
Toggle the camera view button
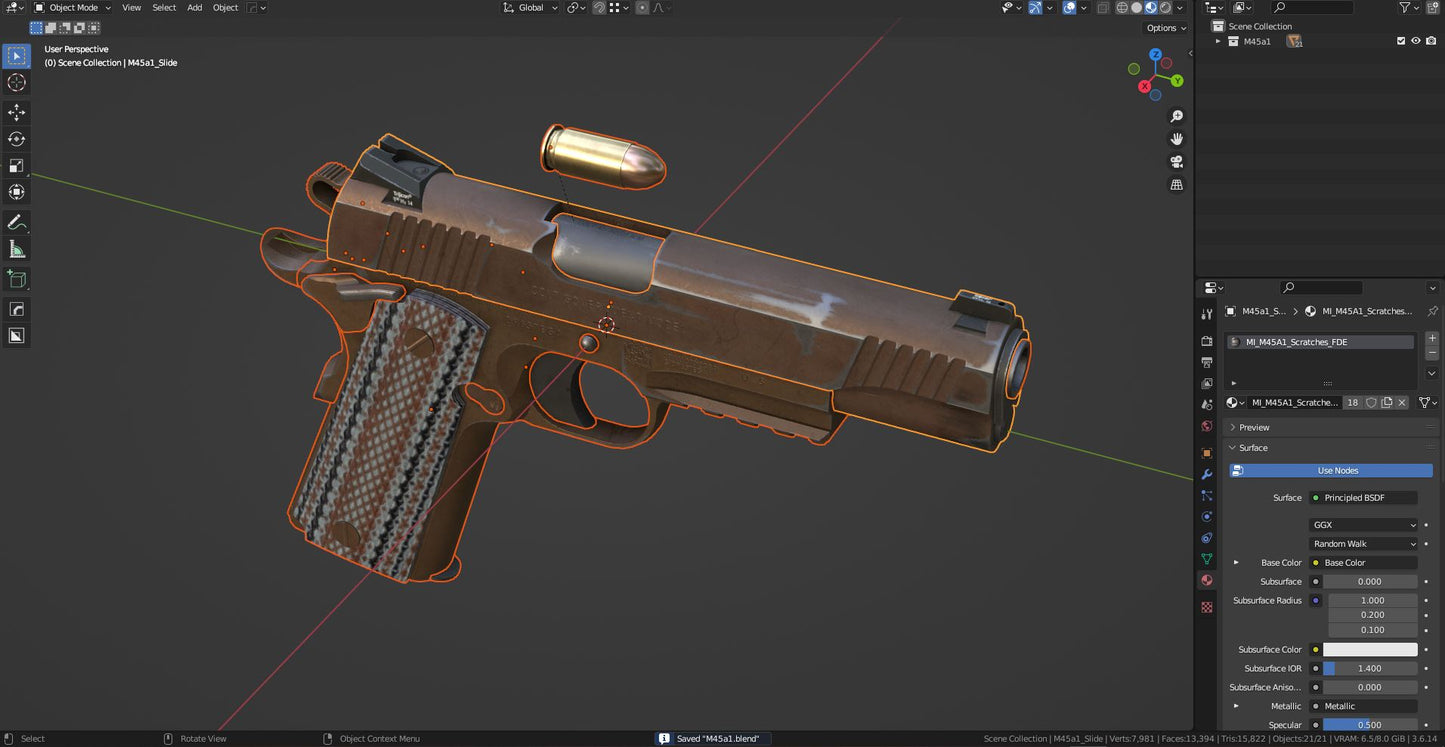pyautogui.click(x=1177, y=162)
